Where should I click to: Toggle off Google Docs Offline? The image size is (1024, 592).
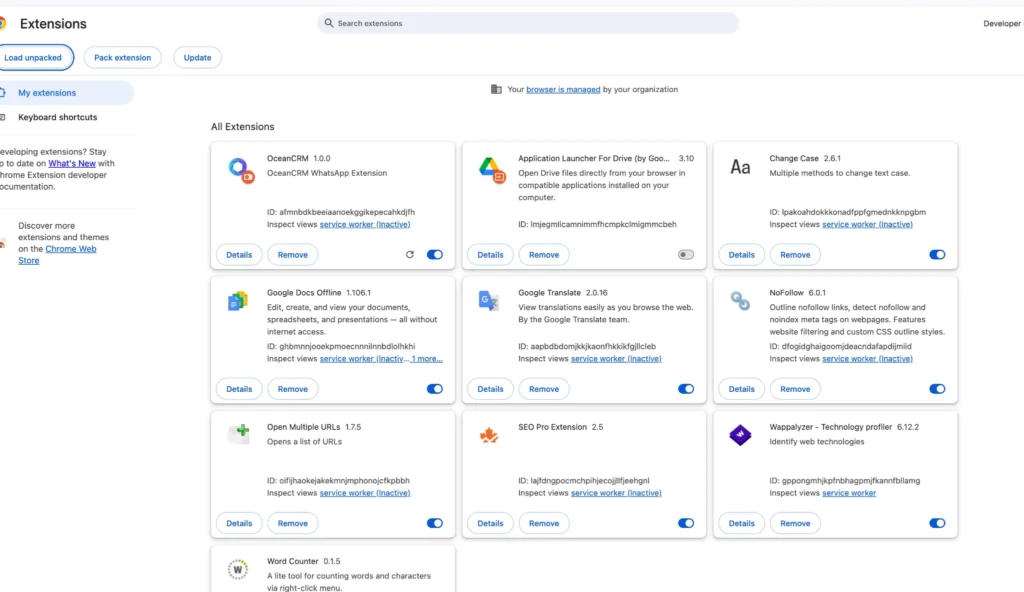click(x=434, y=389)
